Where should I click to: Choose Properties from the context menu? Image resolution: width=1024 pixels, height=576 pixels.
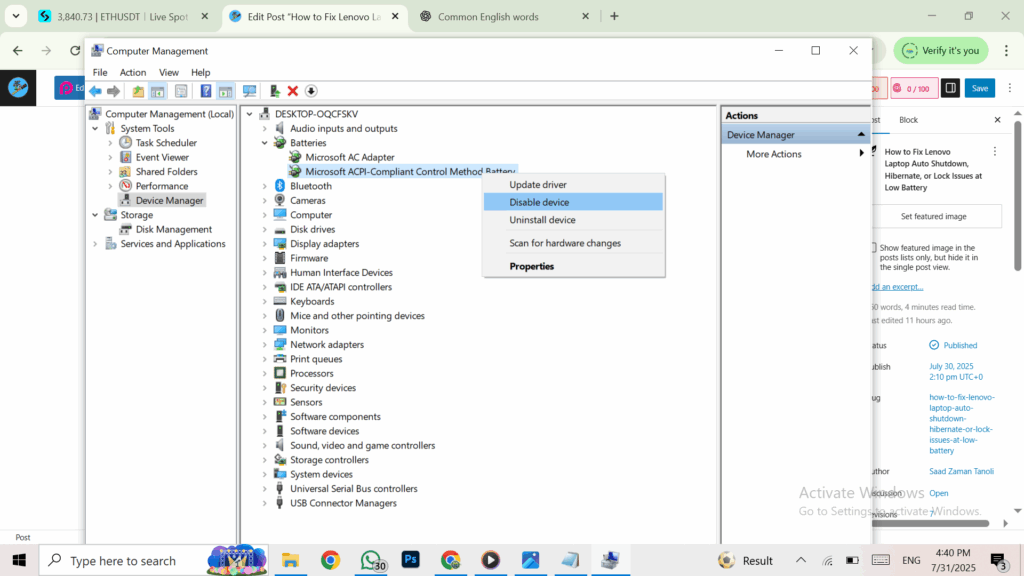pos(573,266)
